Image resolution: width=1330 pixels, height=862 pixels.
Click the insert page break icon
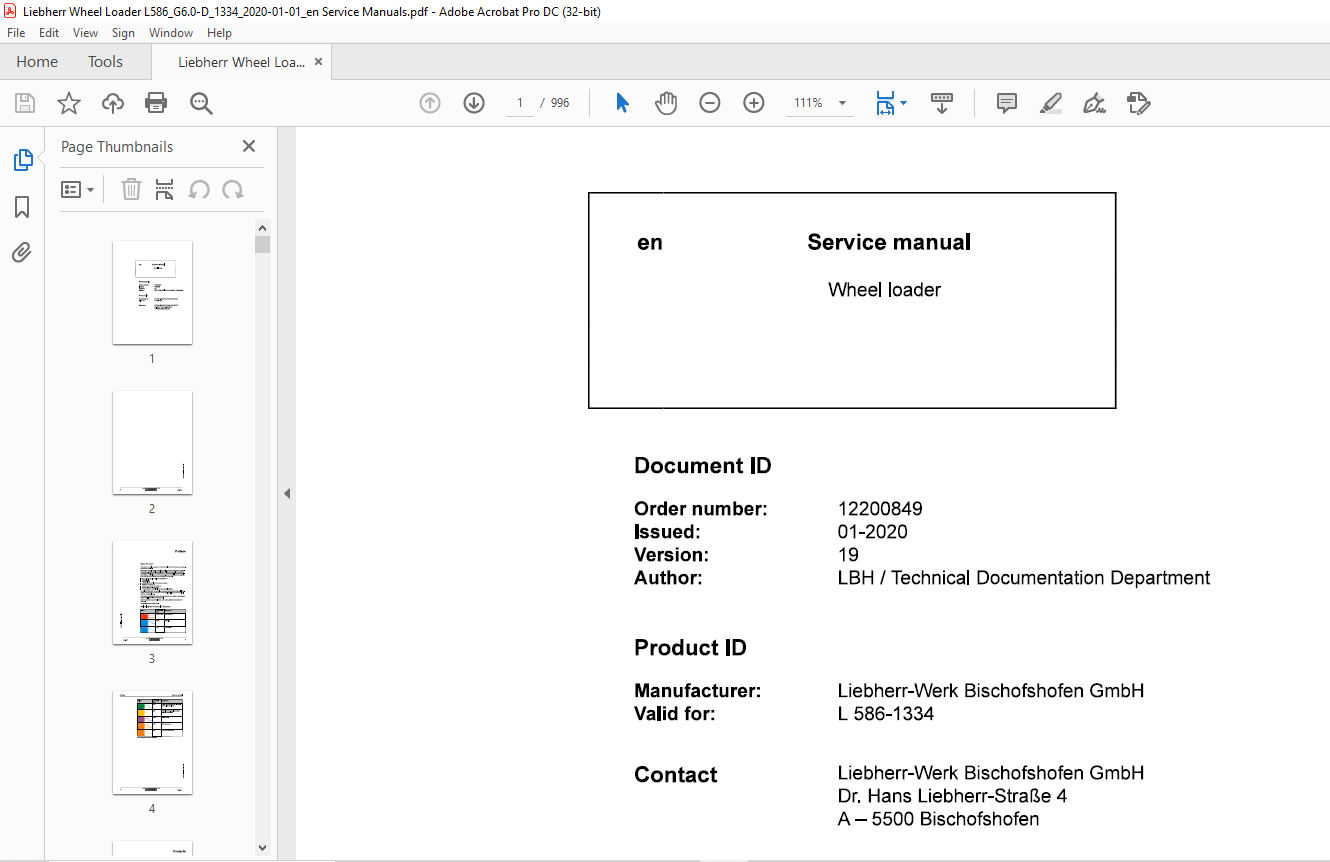165,189
